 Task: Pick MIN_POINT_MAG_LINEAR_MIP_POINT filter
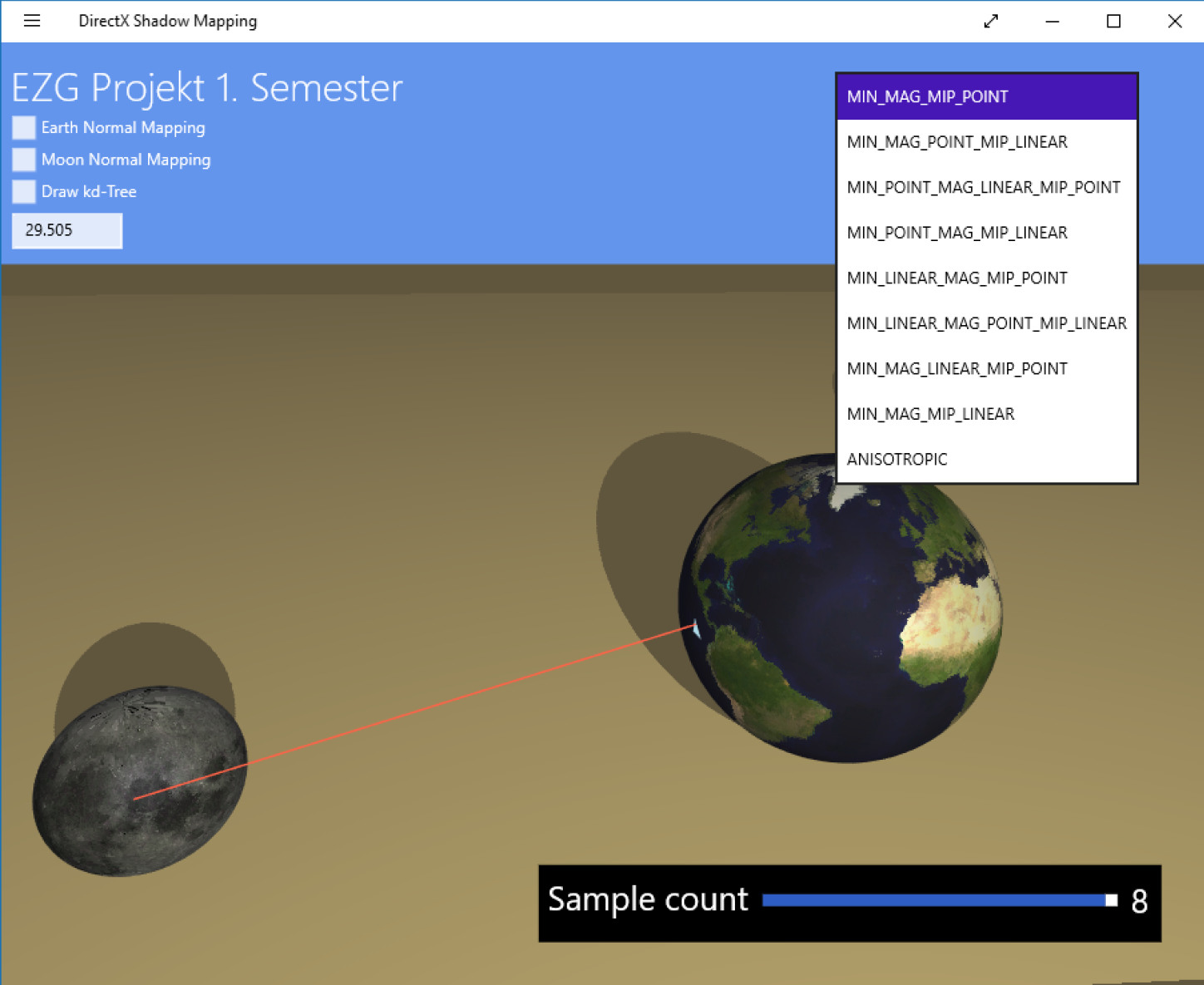(986, 187)
